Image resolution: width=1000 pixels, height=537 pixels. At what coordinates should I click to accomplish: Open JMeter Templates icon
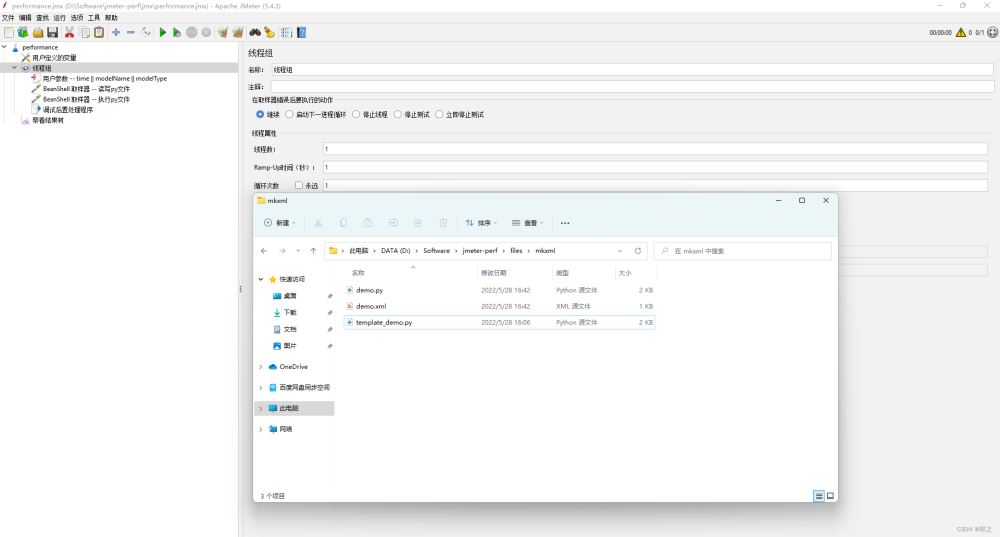click(x=23, y=33)
